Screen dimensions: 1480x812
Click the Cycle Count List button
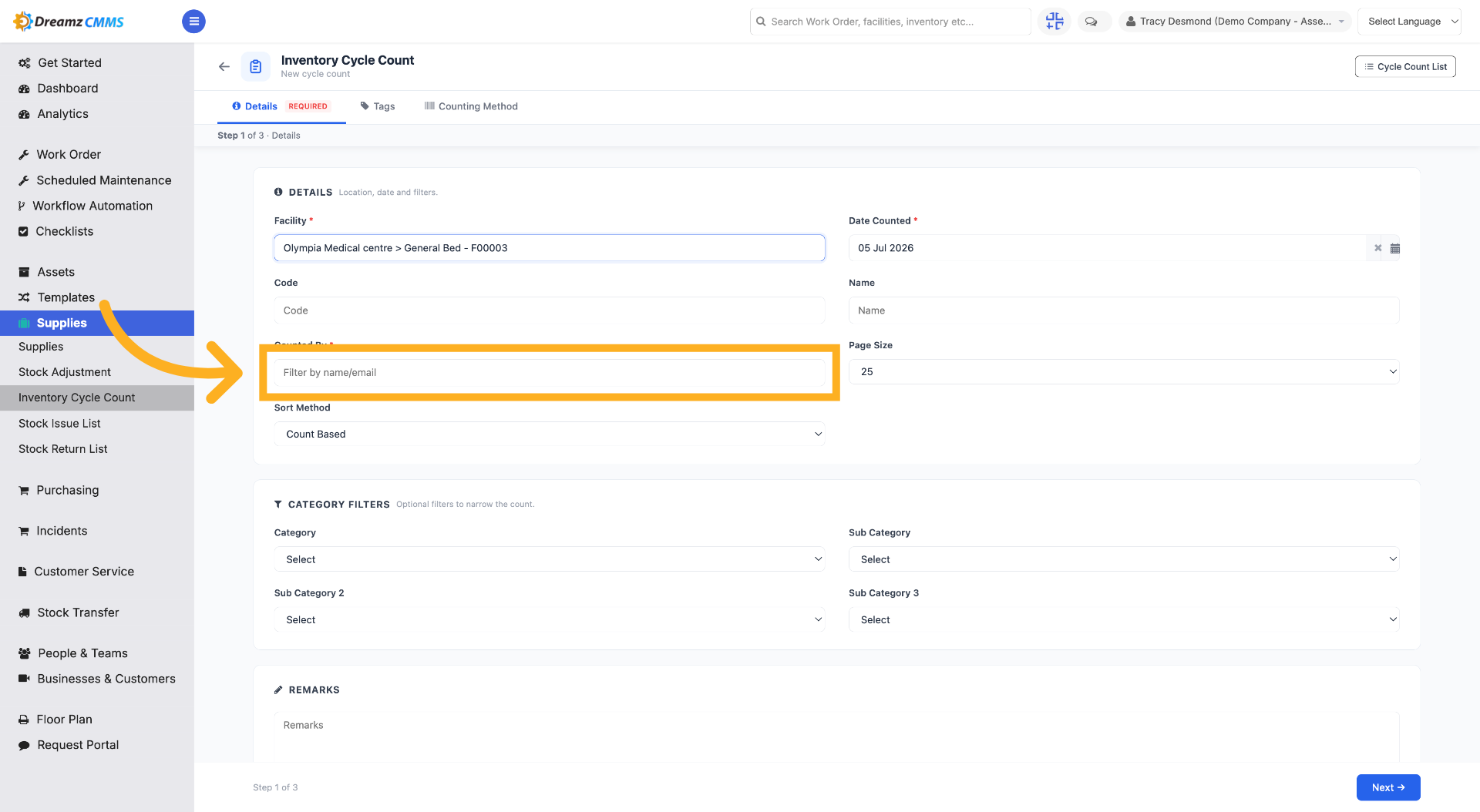tap(1405, 66)
